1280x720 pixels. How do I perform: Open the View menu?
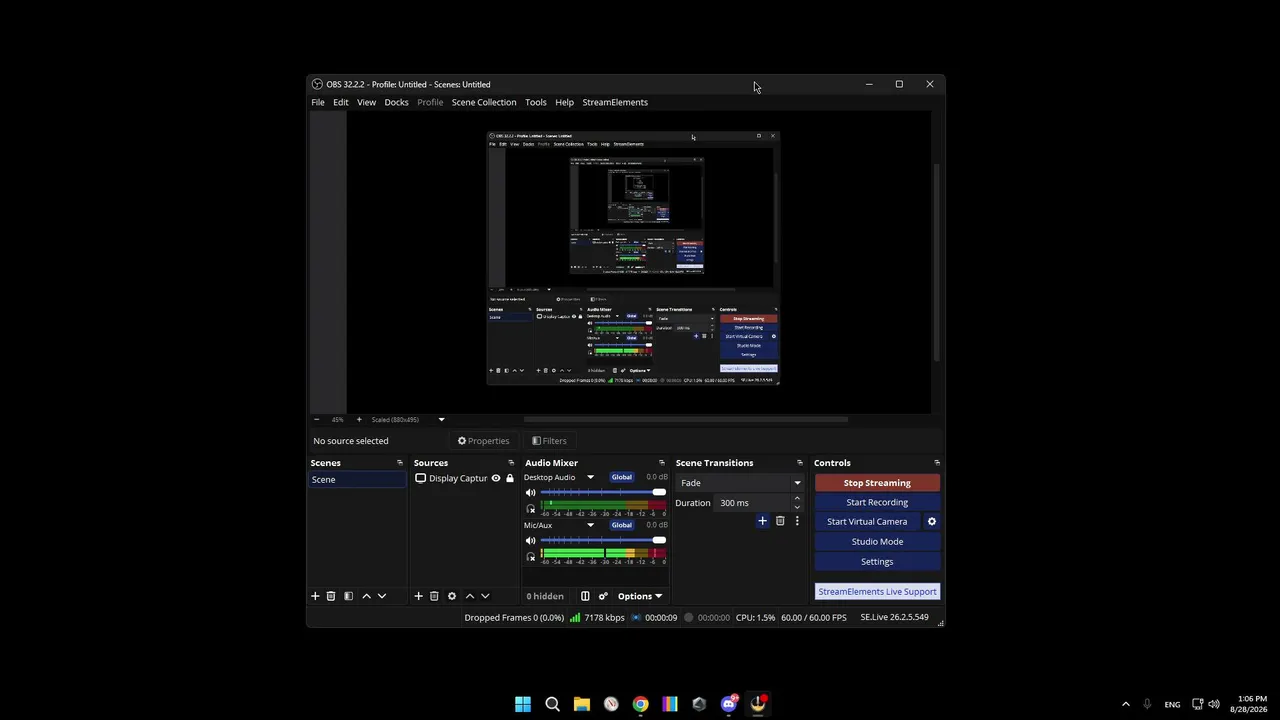click(x=367, y=102)
